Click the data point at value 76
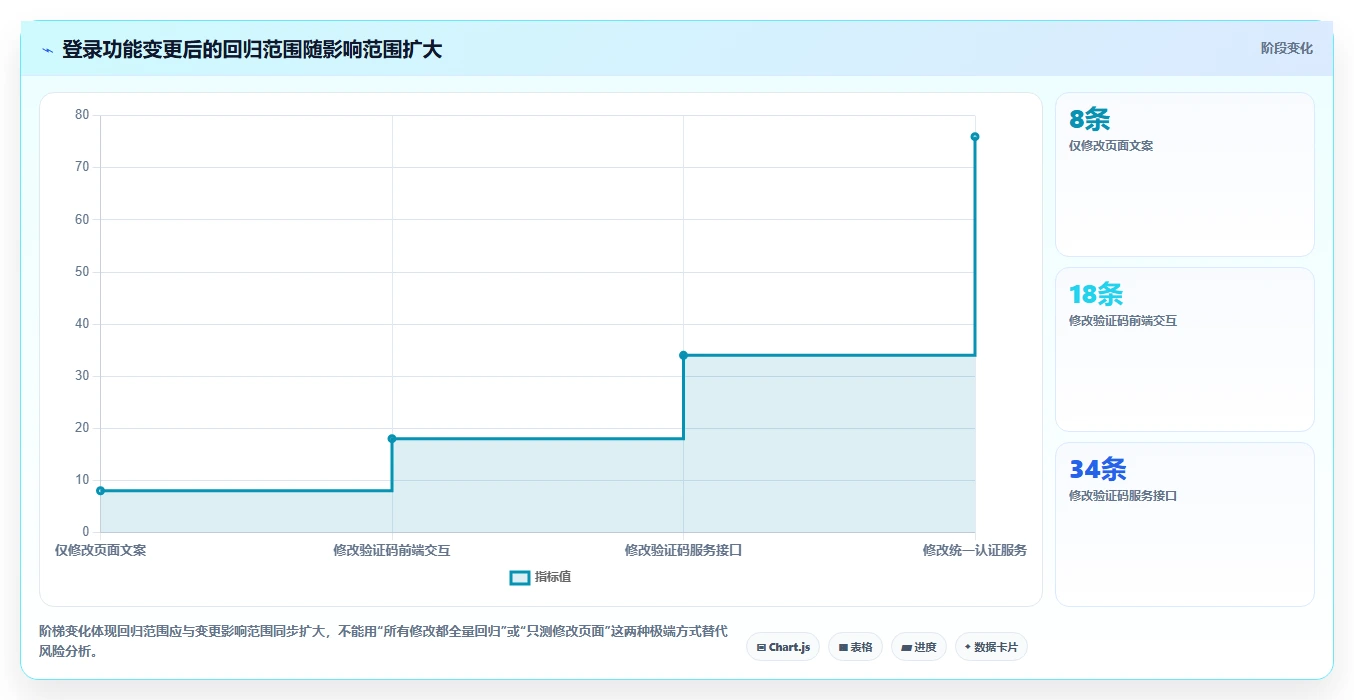 975,136
